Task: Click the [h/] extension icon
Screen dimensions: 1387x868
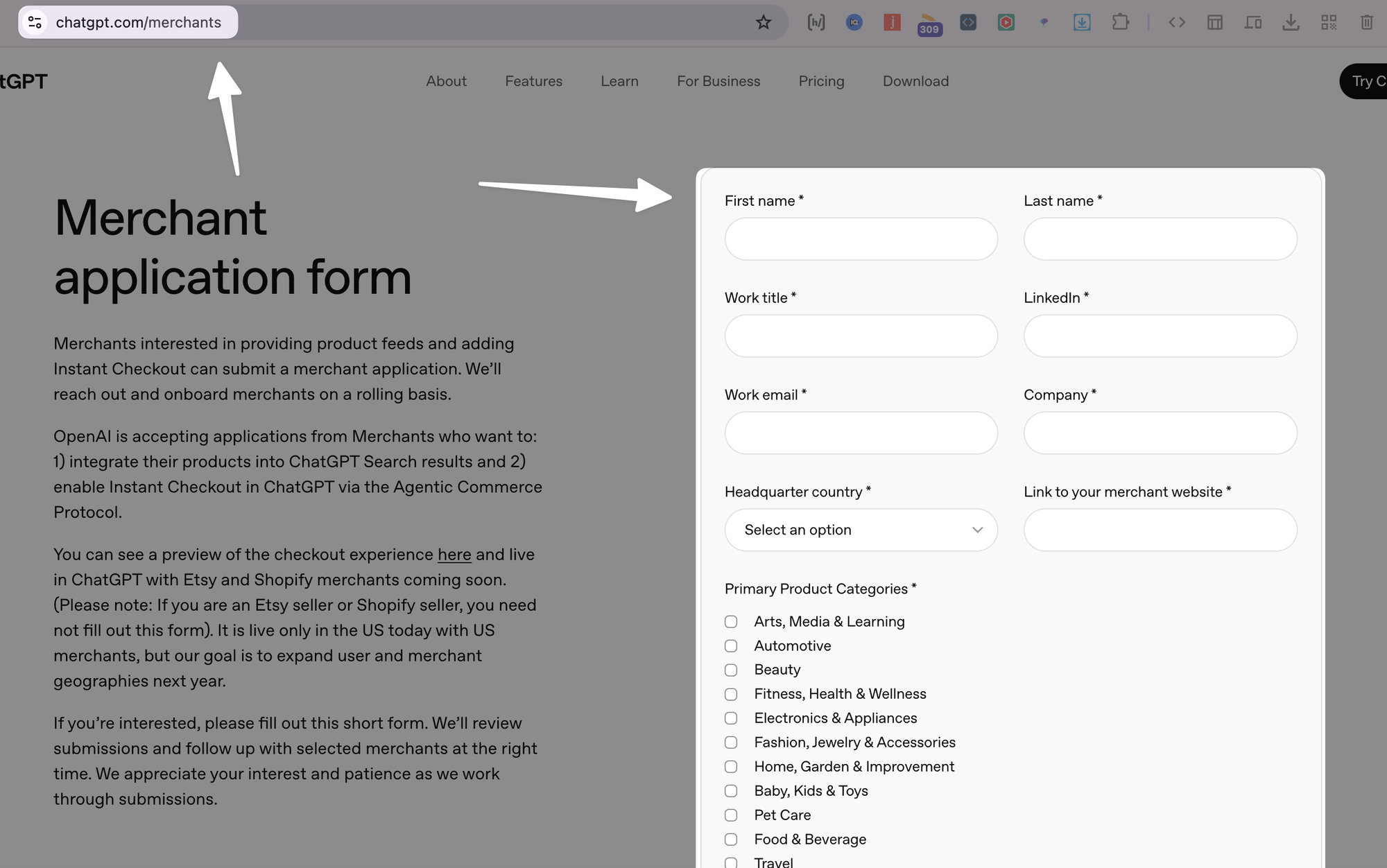Action: (816, 22)
